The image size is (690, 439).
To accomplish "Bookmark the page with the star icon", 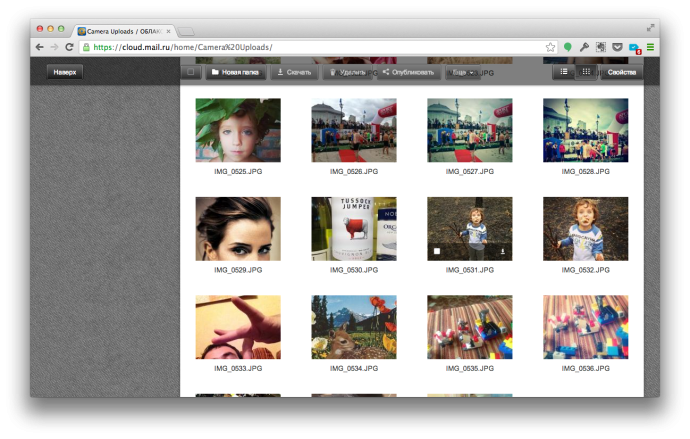I will coord(550,47).
